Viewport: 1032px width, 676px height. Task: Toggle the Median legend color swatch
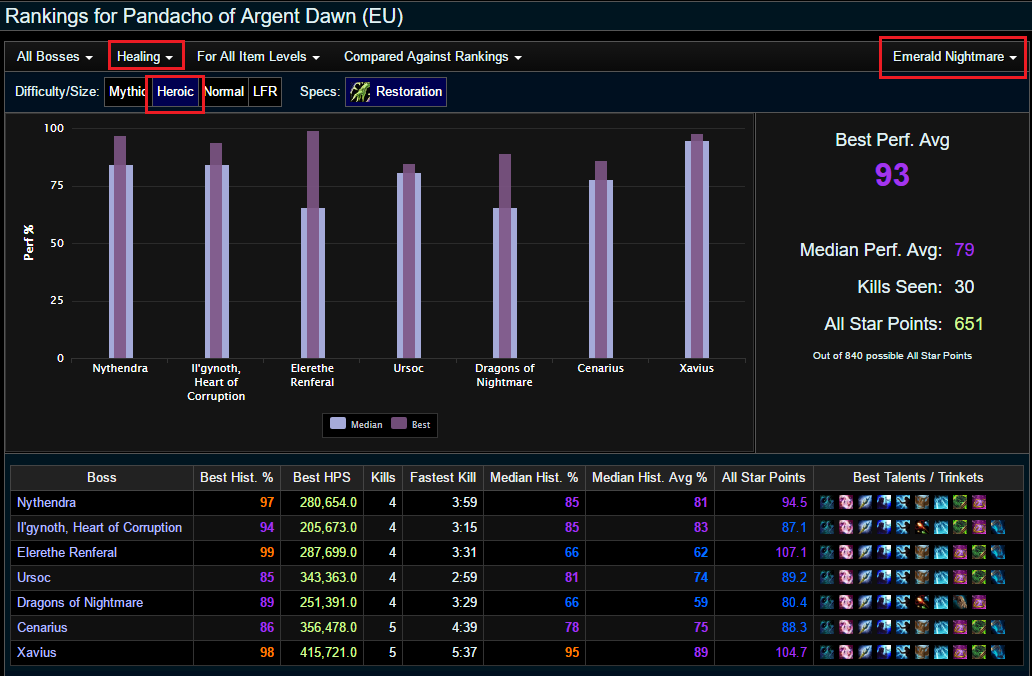(x=338, y=424)
